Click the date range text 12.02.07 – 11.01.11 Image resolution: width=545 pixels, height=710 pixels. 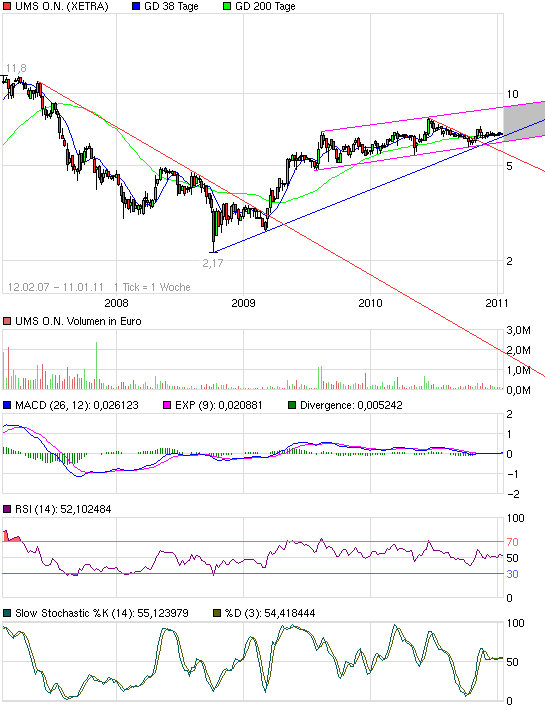[x=56, y=287]
